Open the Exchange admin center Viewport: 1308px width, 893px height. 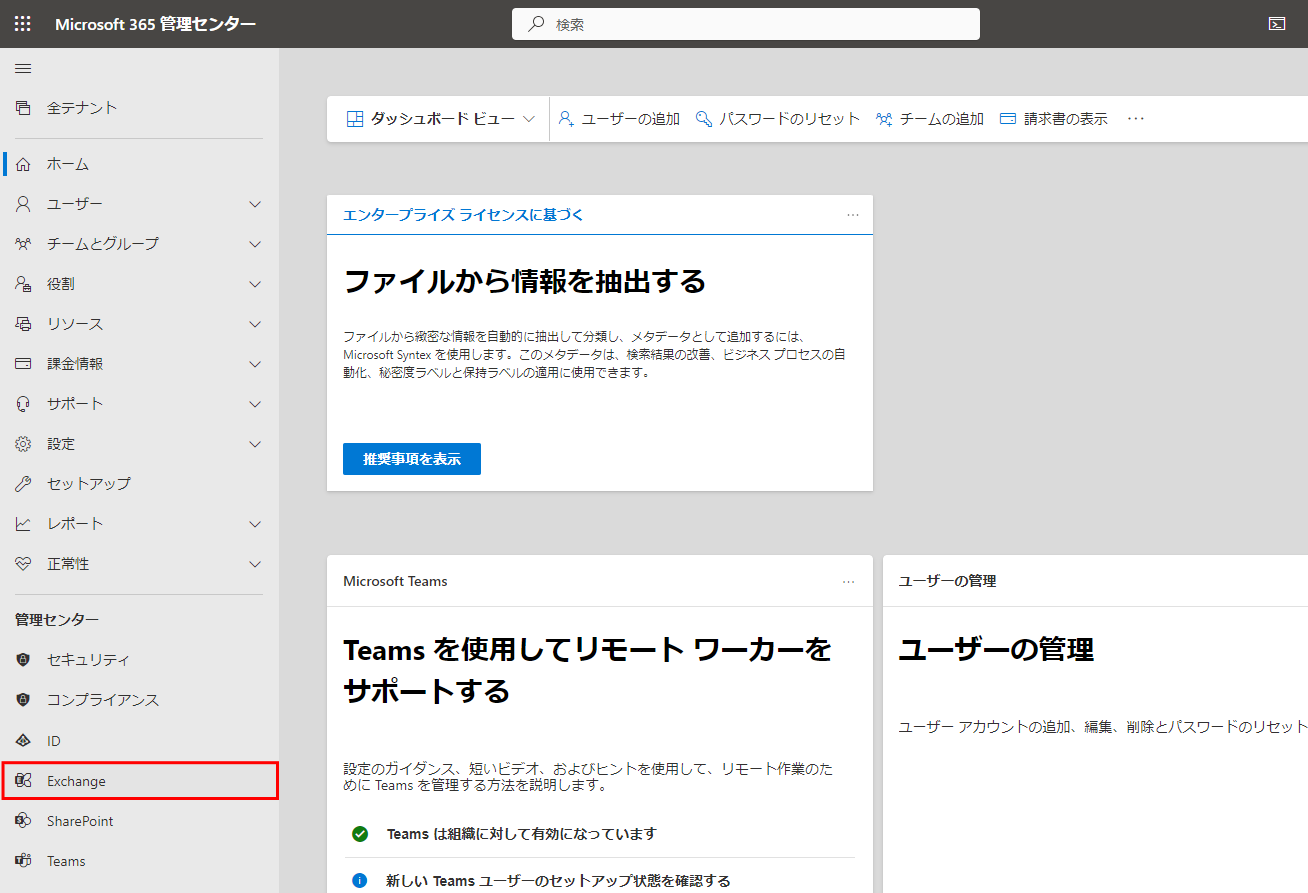click(x=139, y=781)
